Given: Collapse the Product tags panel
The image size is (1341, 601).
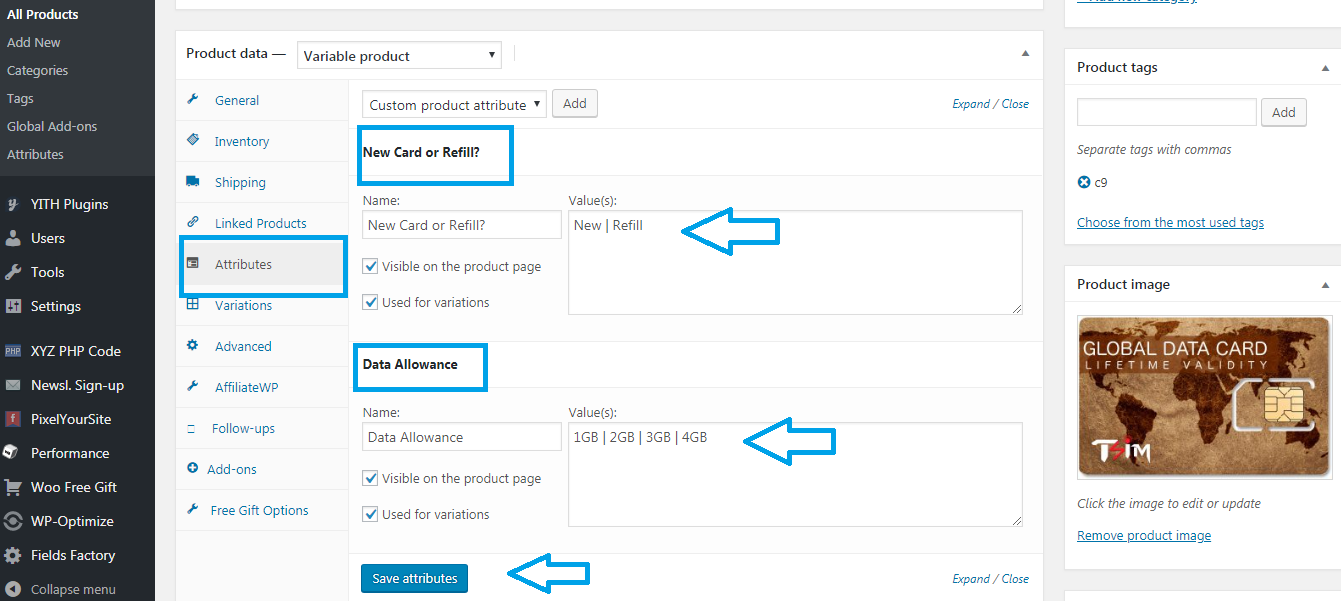Looking at the screenshot, I should (x=1325, y=67).
